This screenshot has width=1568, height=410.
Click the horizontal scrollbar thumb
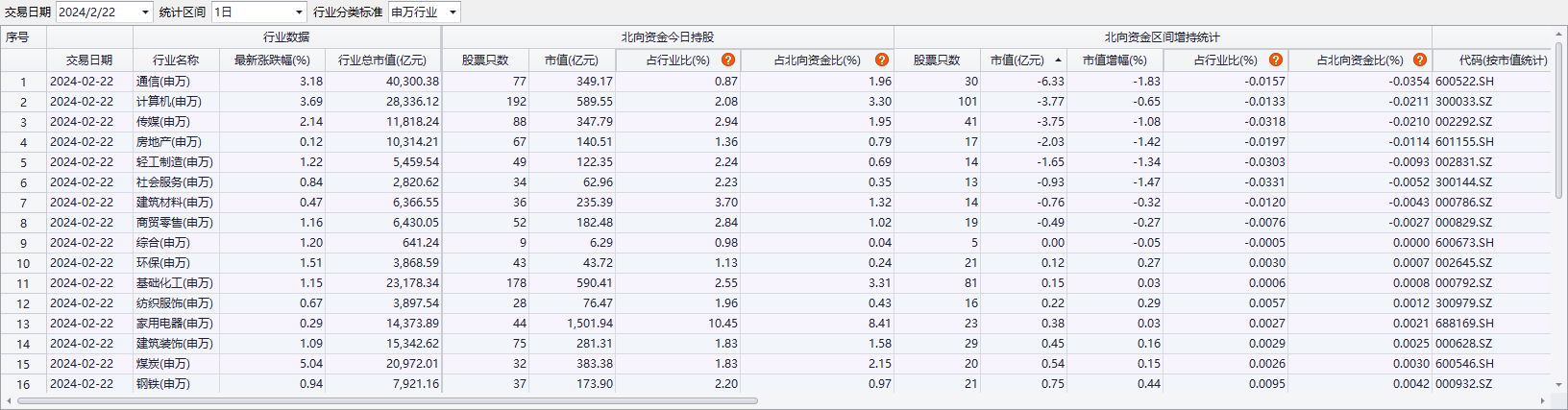pyautogui.click(x=384, y=401)
